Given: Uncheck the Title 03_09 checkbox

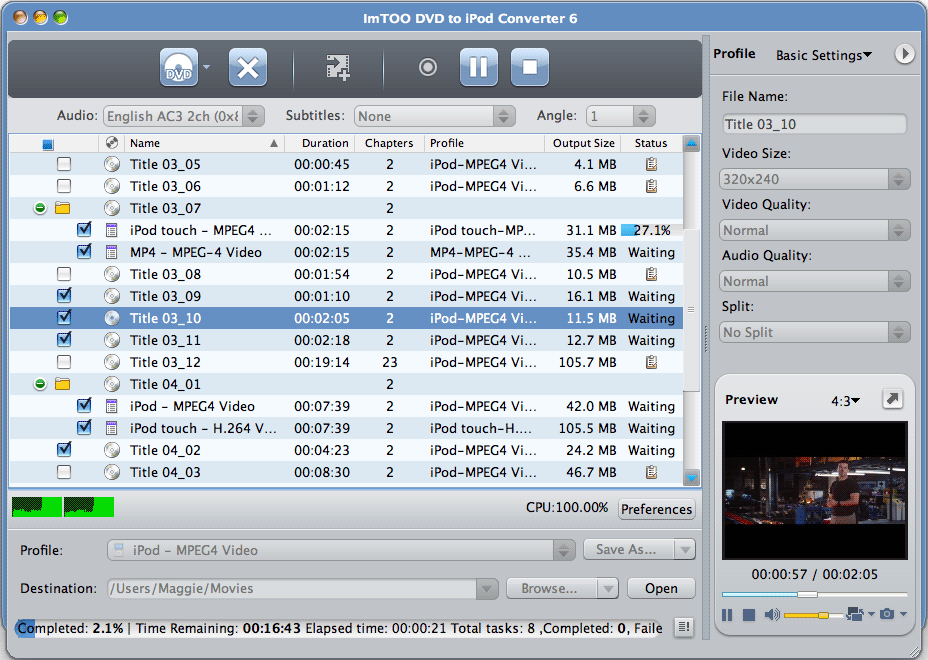Looking at the screenshot, I should tap(64, 295).
